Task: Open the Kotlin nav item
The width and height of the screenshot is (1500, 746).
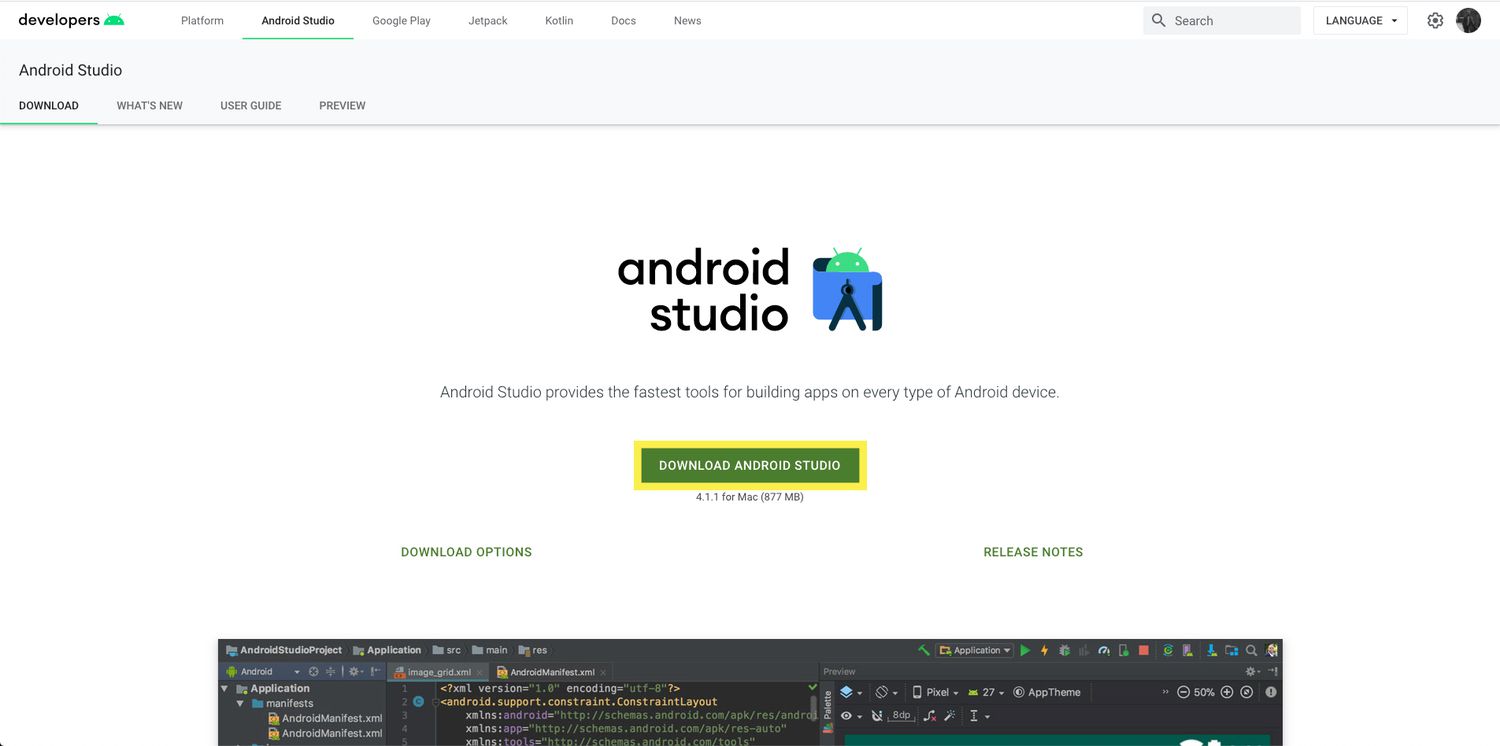Action: coord(559,20)
